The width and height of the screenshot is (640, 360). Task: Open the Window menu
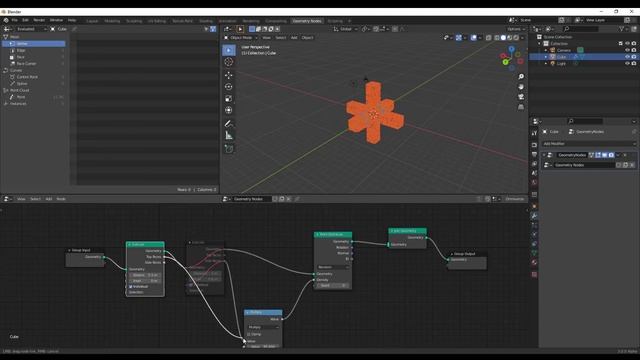56,20
